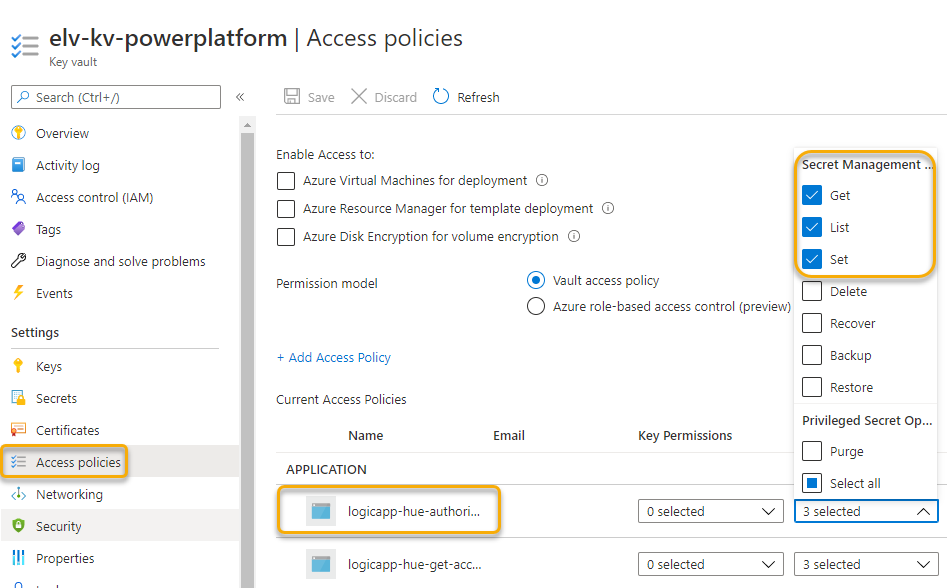The image size is (947, 588).
Task: Click the Save button label
Action: (x=321, y=97)
